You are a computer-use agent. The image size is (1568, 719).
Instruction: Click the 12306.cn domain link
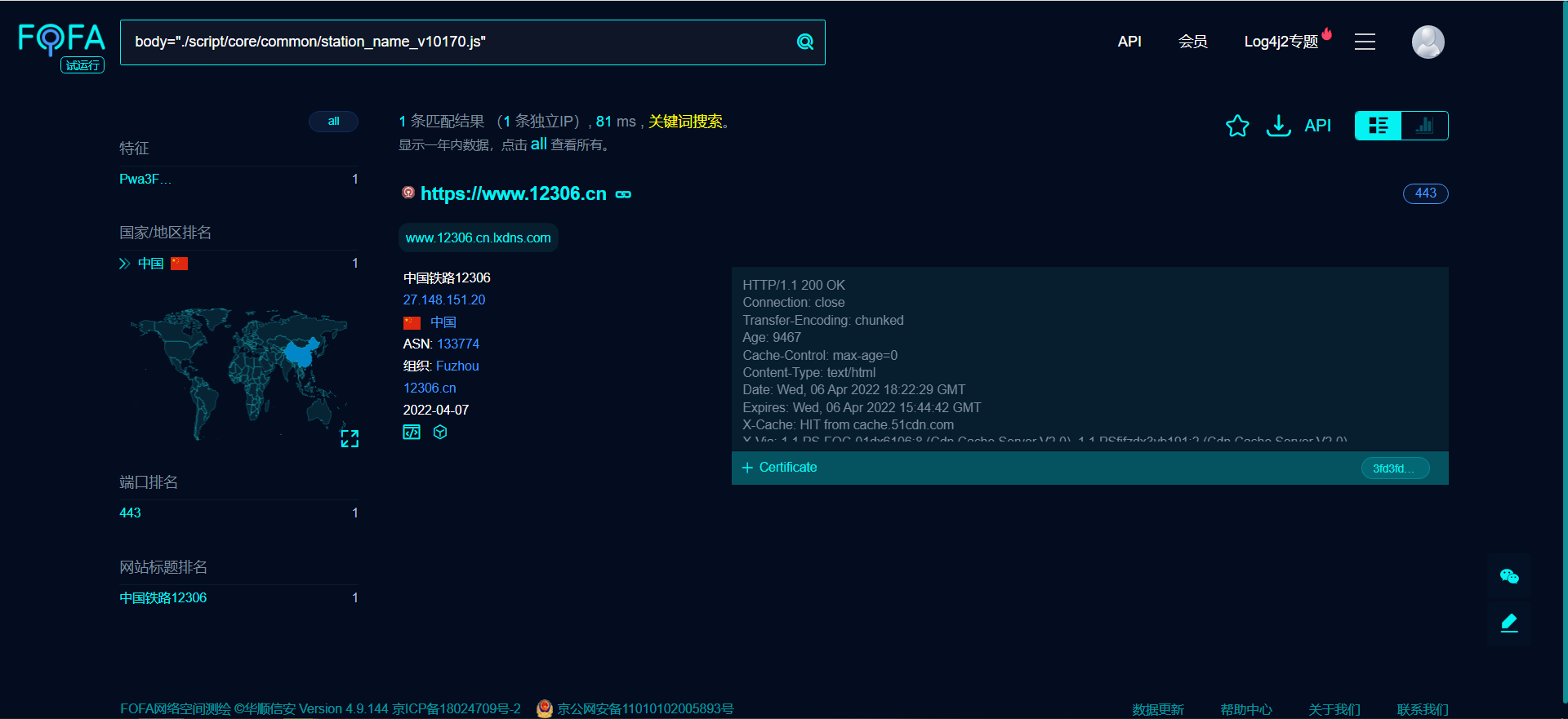tap(430, 388)
